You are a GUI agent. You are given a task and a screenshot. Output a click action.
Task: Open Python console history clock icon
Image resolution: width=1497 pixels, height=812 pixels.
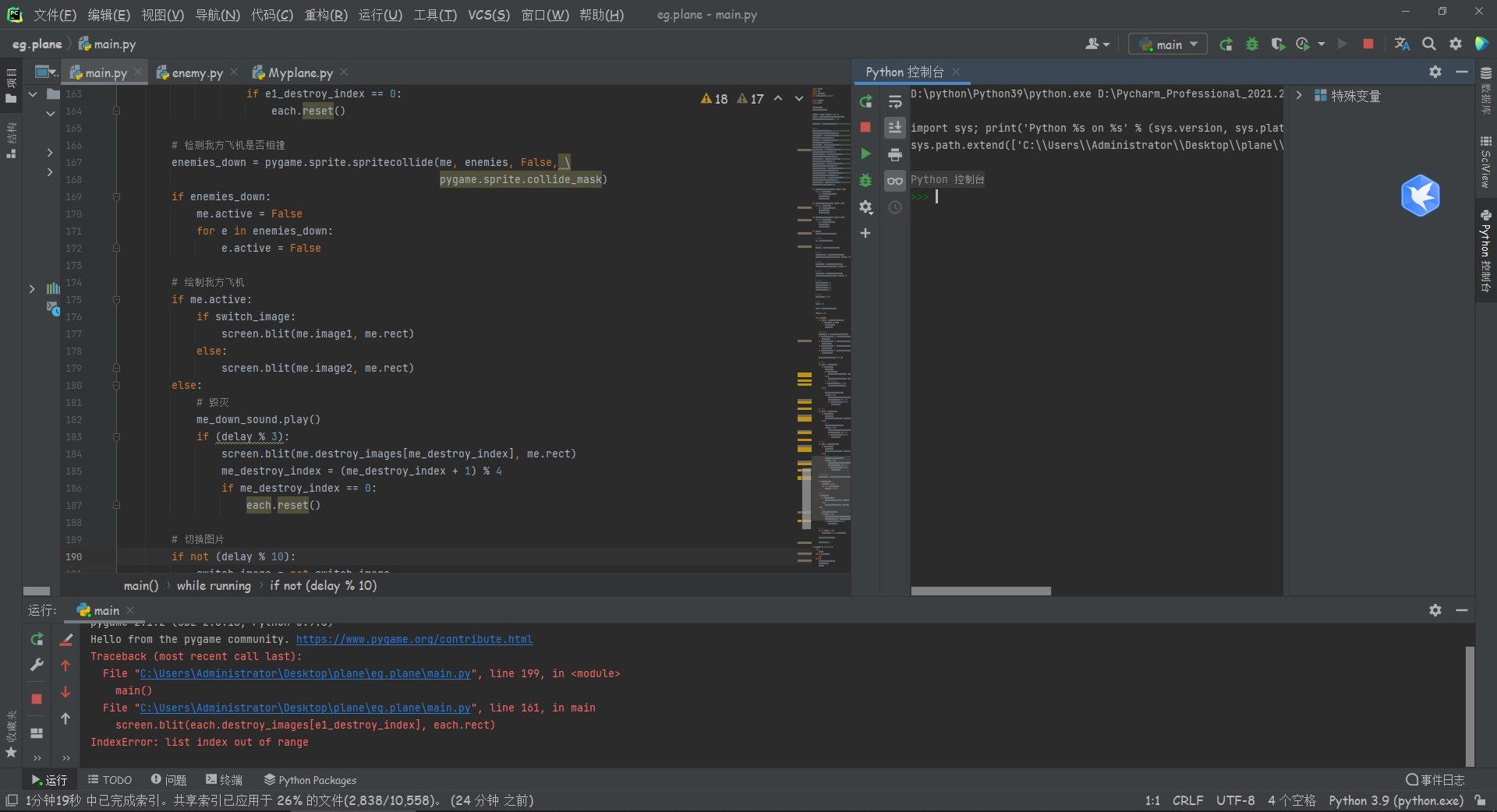[x=895, y=207]
